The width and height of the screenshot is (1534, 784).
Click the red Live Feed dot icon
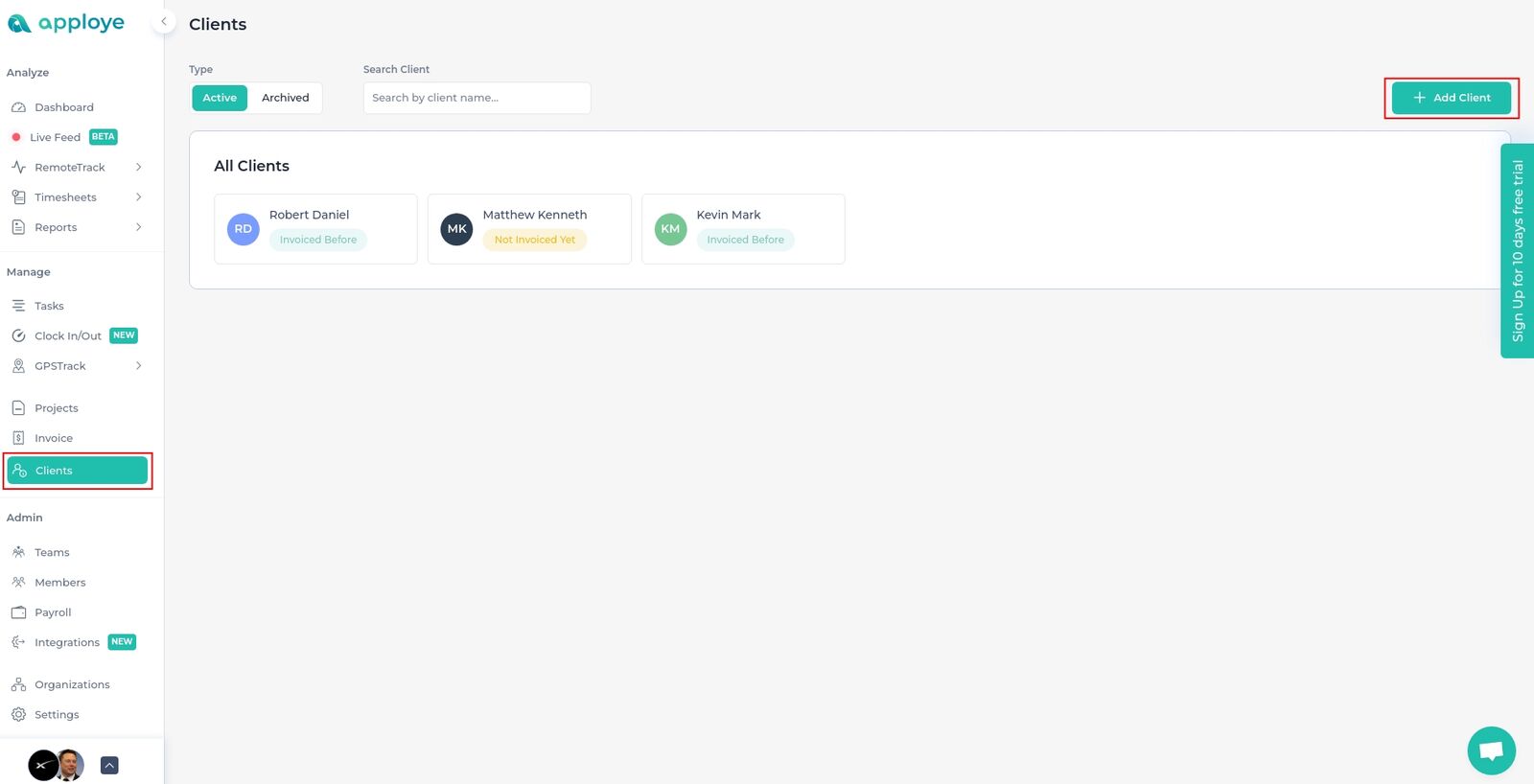pyautogui.click(x=16, y=137)
